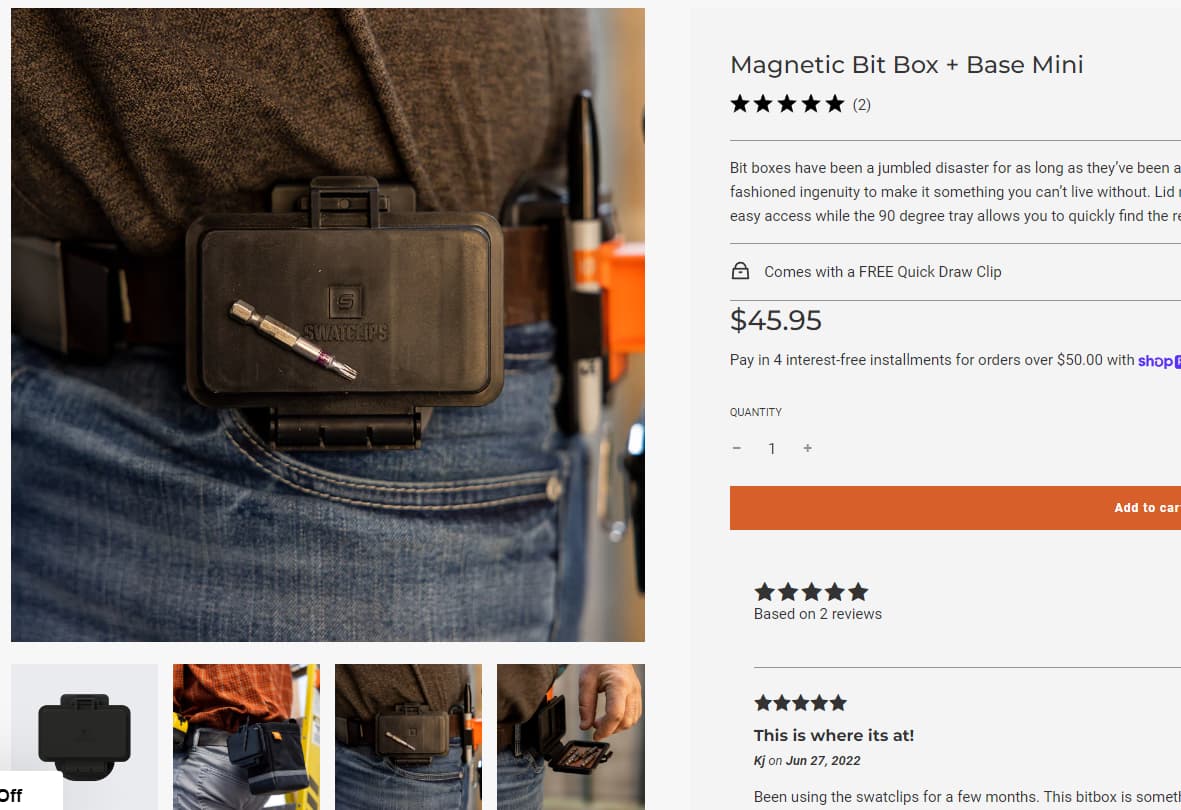Click the Comes with a FREE Quick Draw Clip text
The width and height of the screenshot is (1181, 810).
tap(883, 272)
